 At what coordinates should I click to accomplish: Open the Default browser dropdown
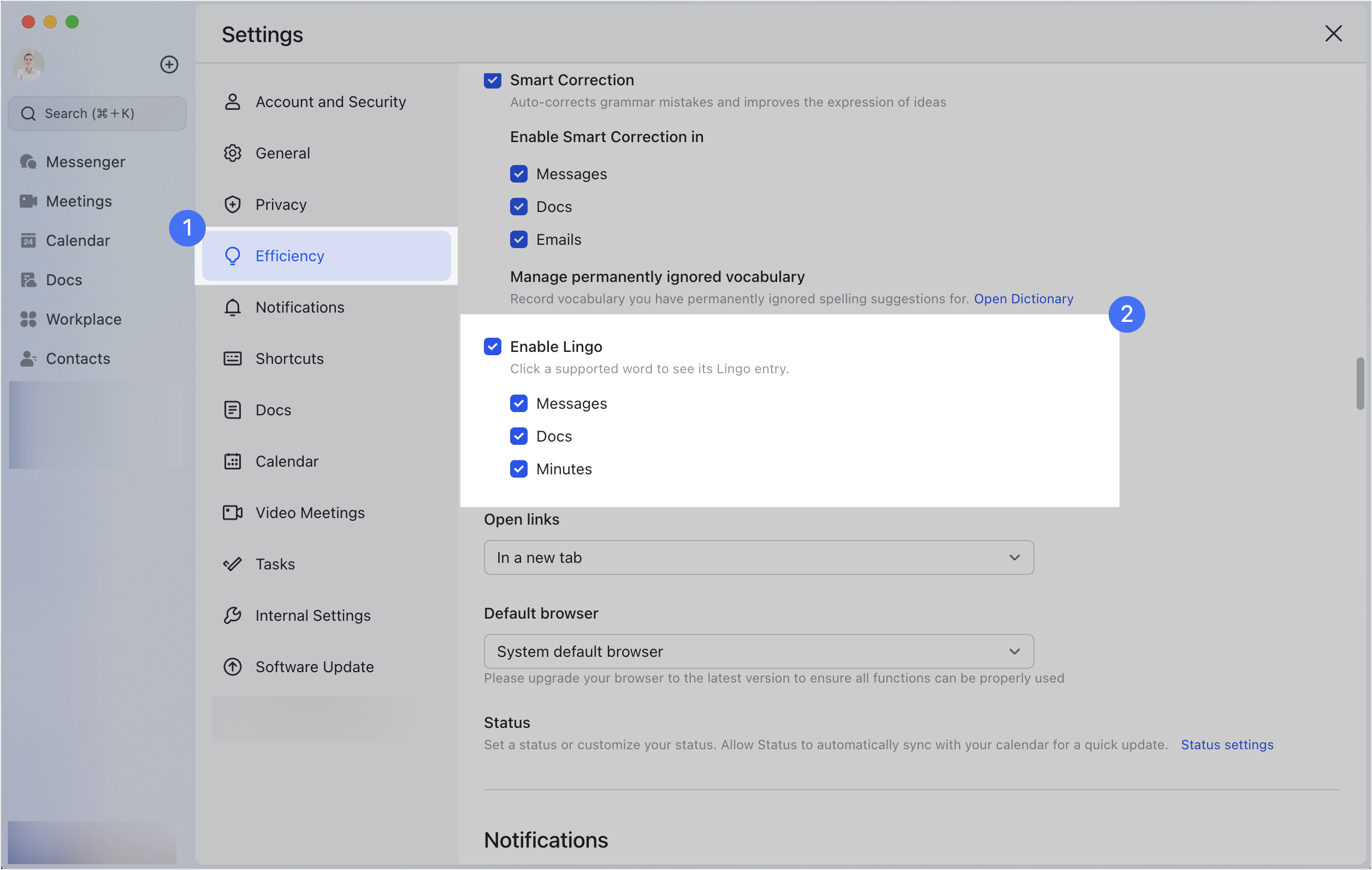click(x=758, y=651)
